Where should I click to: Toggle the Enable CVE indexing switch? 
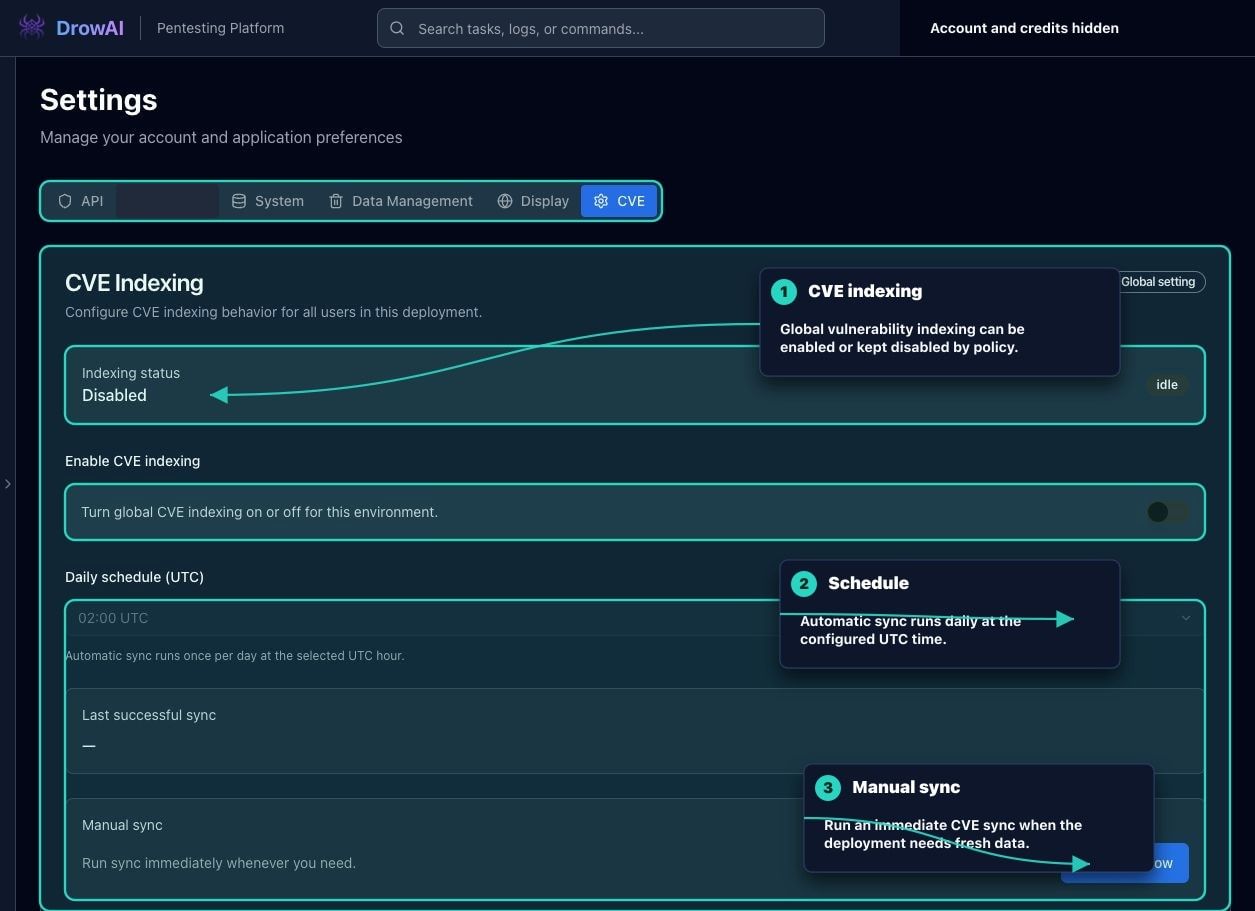point(1167,512)
